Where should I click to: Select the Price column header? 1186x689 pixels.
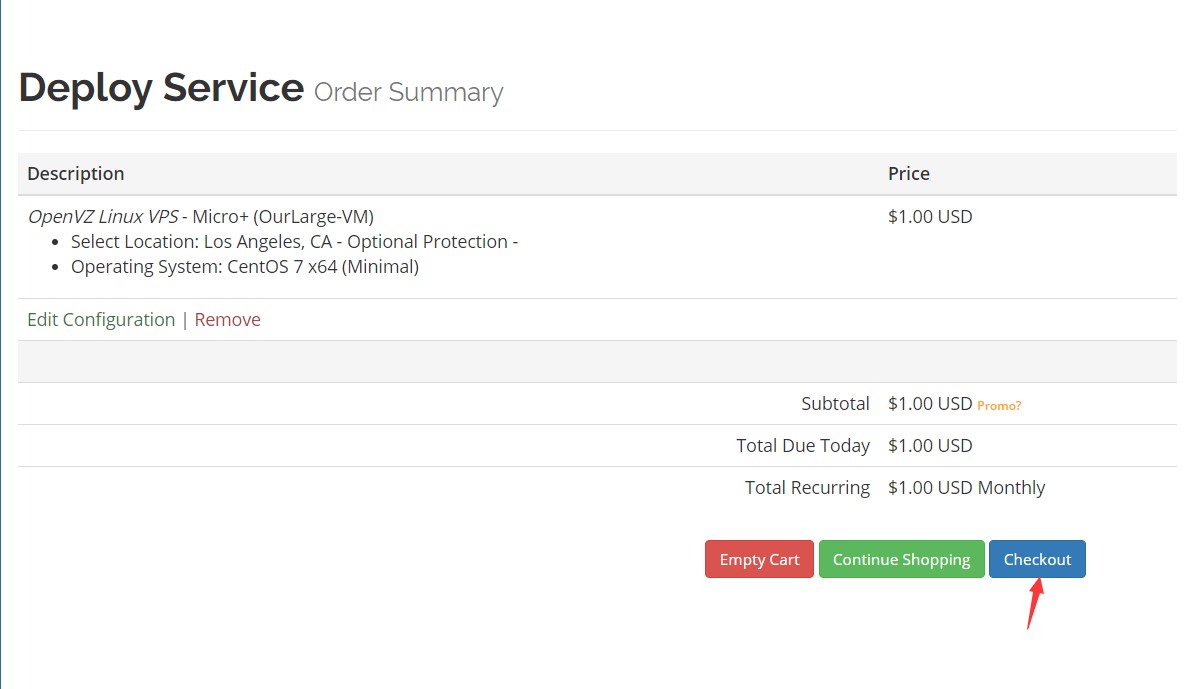point(908,173)
